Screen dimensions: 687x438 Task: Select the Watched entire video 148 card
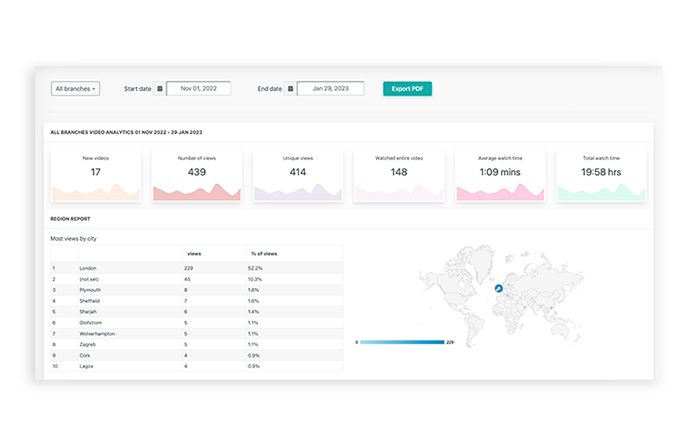(399, 175)
